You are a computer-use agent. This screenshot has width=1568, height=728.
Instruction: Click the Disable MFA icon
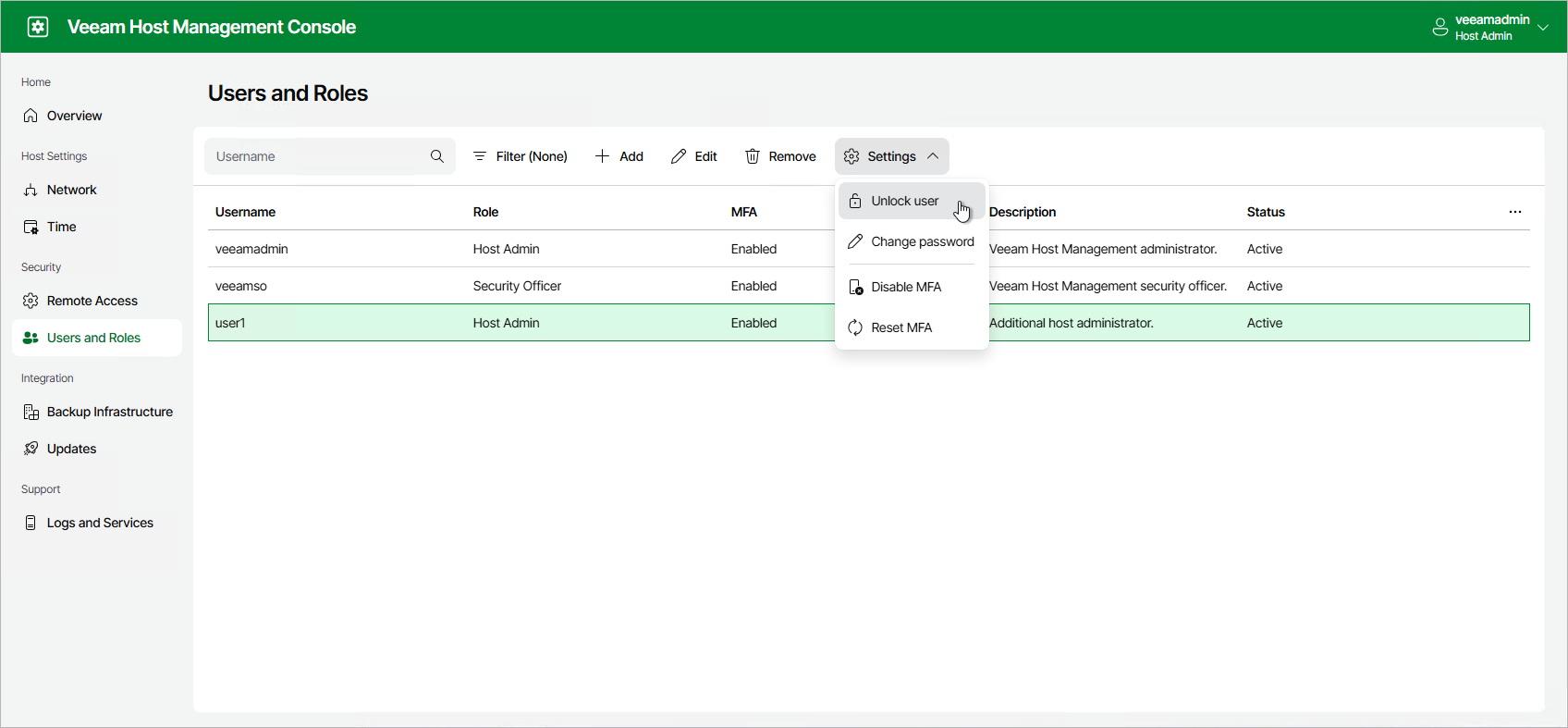click(855, 287)
